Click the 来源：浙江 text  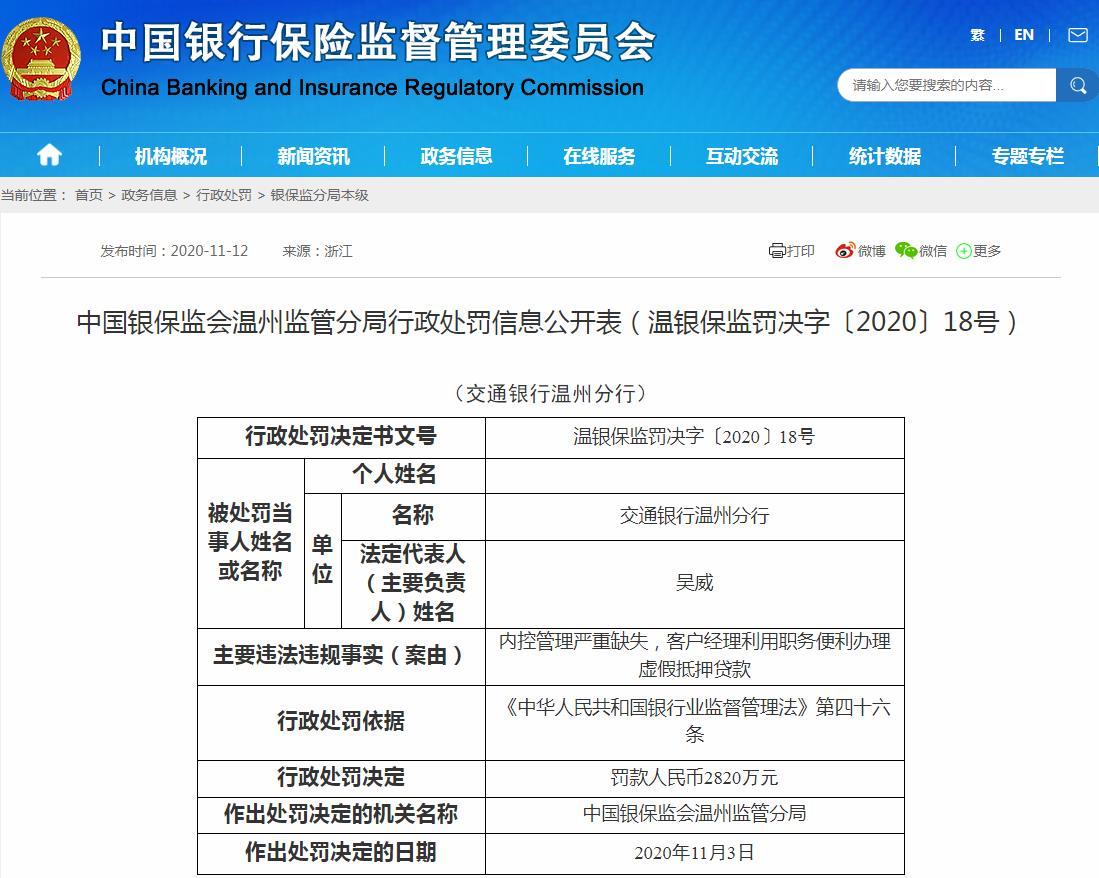[x=318, y=251]
